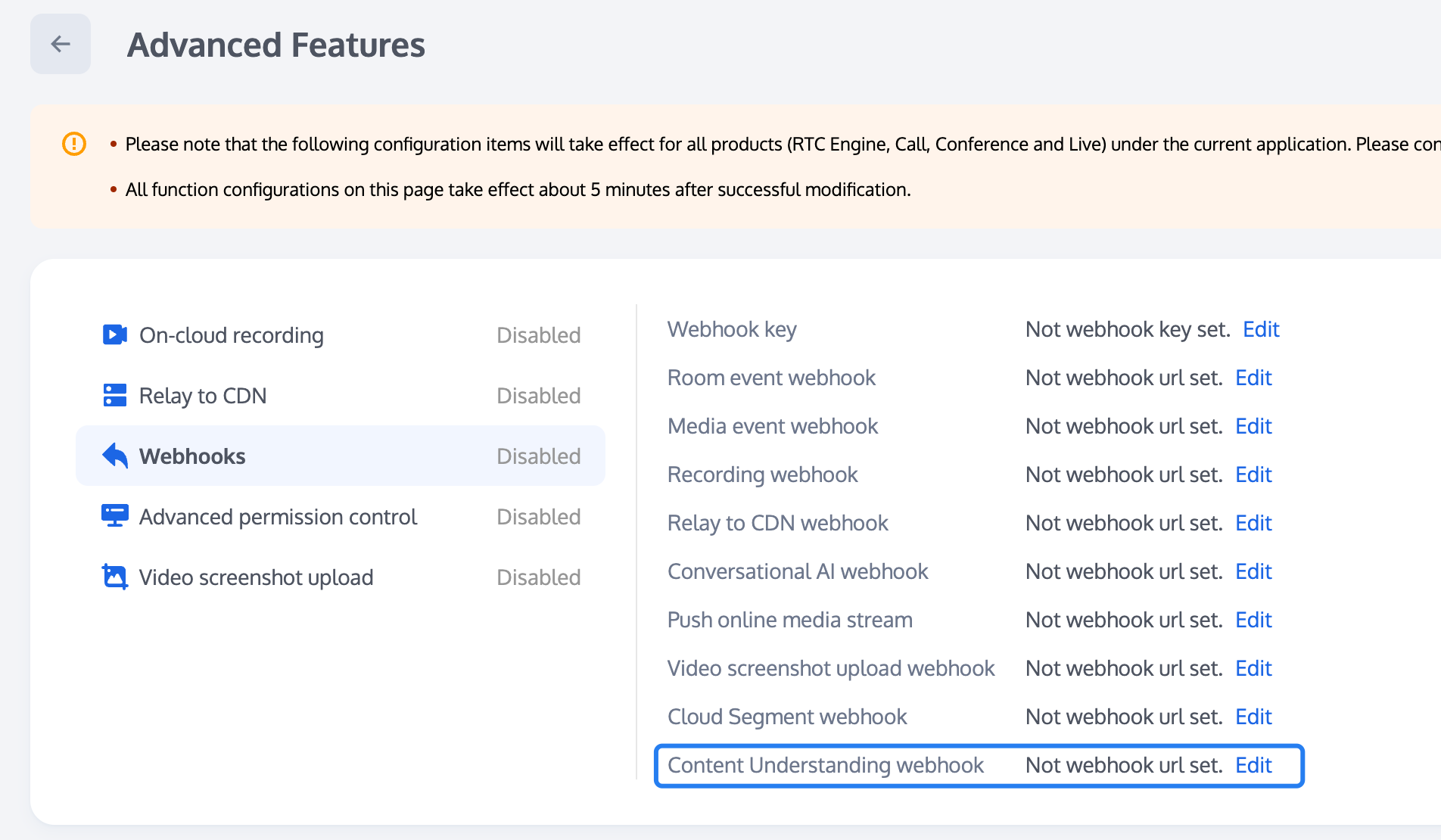
Task: Click the Advanced permission control icon
Action: point(114,516)
